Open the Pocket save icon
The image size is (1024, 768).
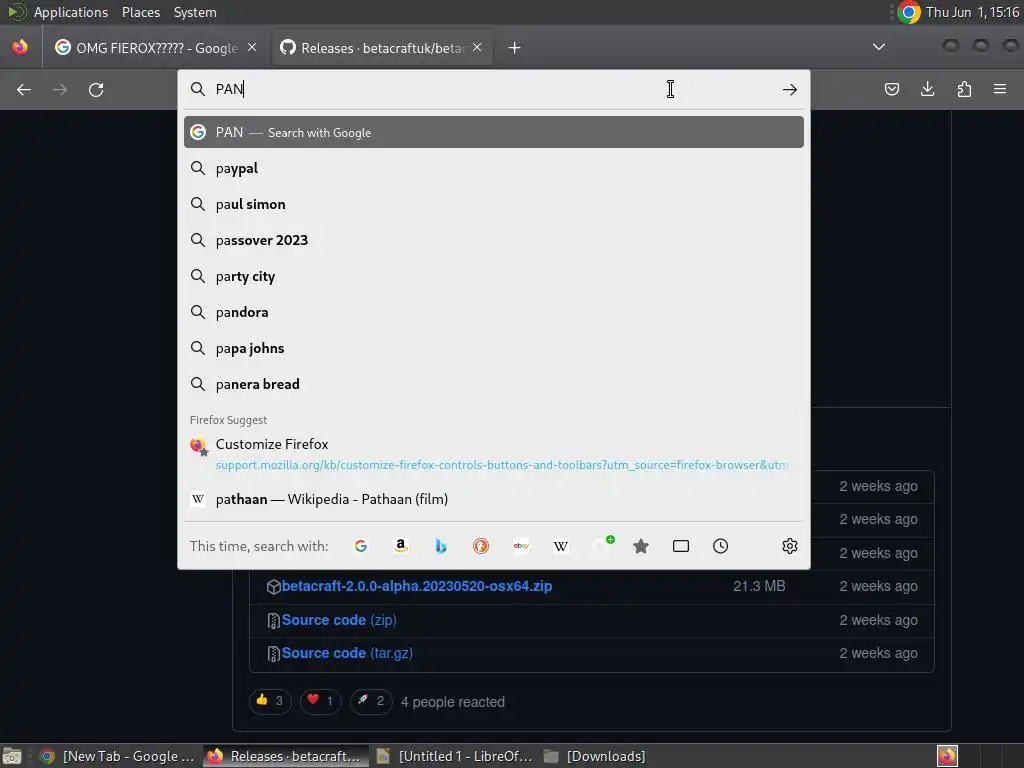891,89
